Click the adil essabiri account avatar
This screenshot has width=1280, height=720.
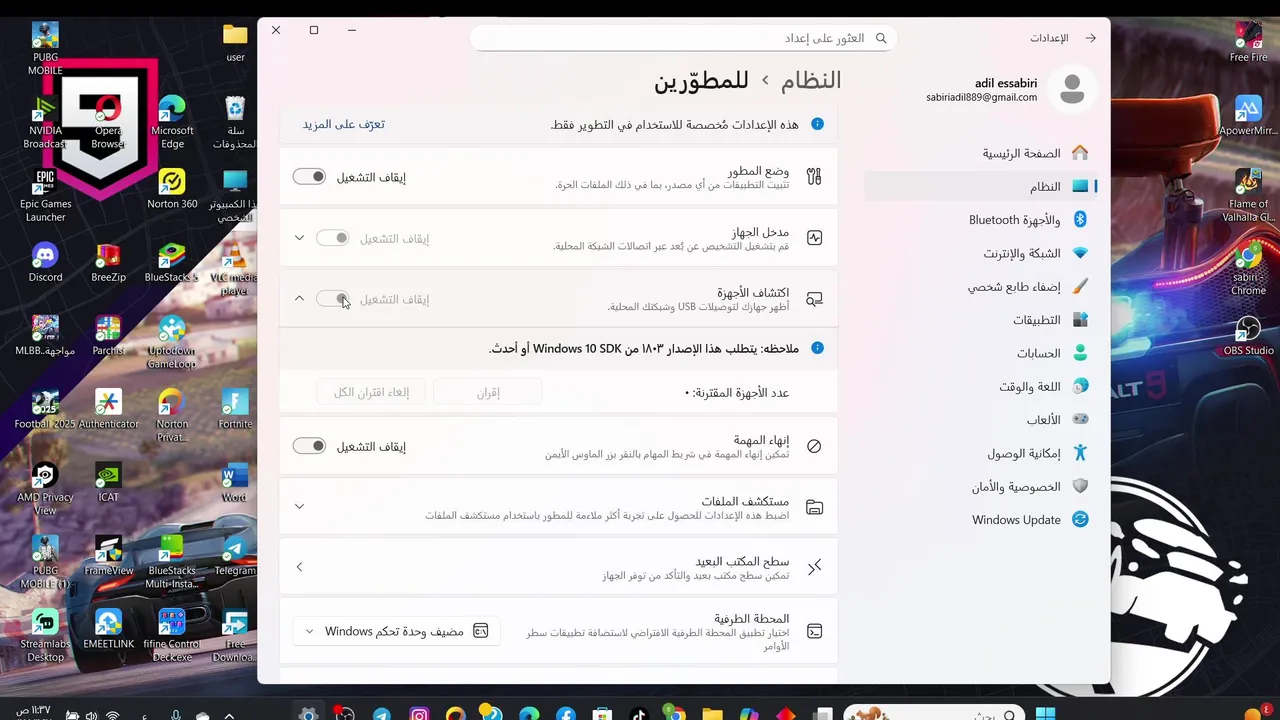(x=1072, y=89)
